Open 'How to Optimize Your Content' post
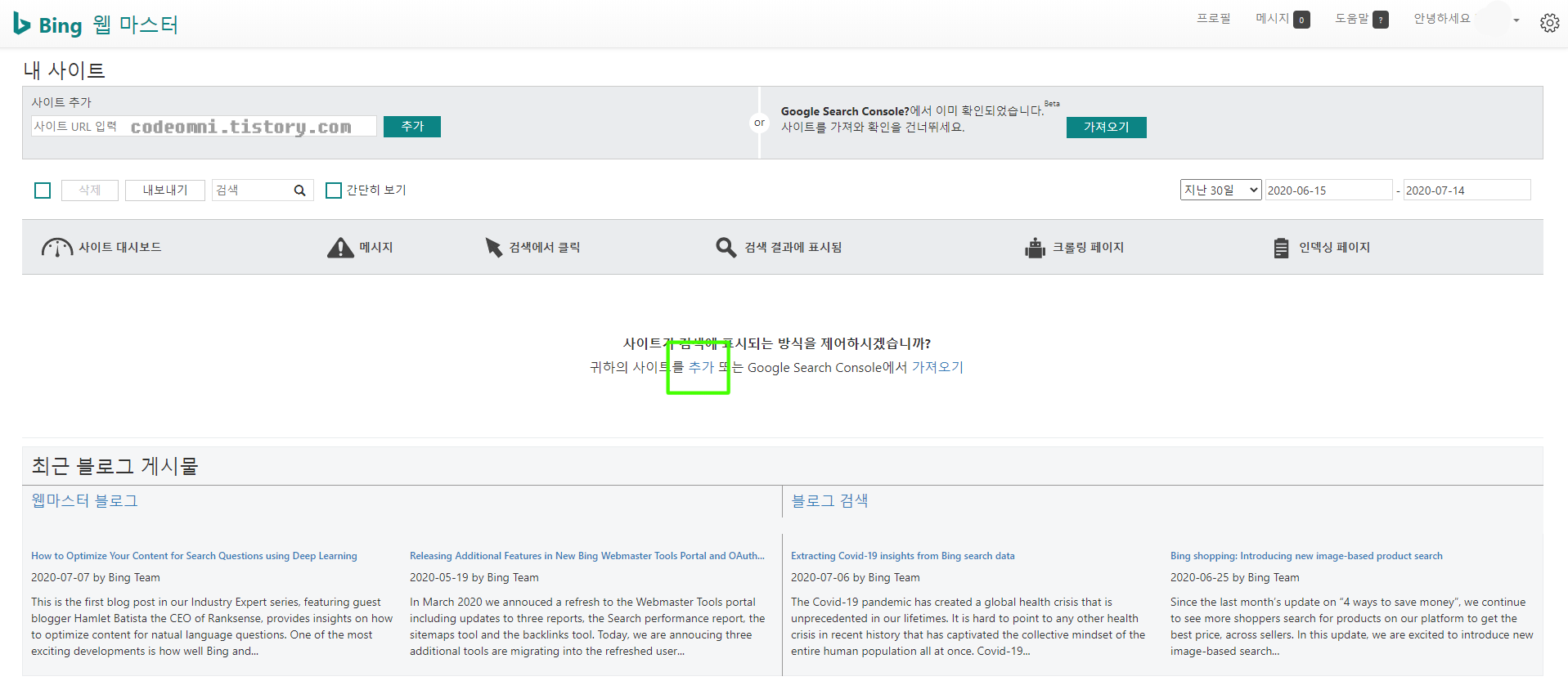The height and width of the screenshot is (699, 1568). click(x=194, y=556)
